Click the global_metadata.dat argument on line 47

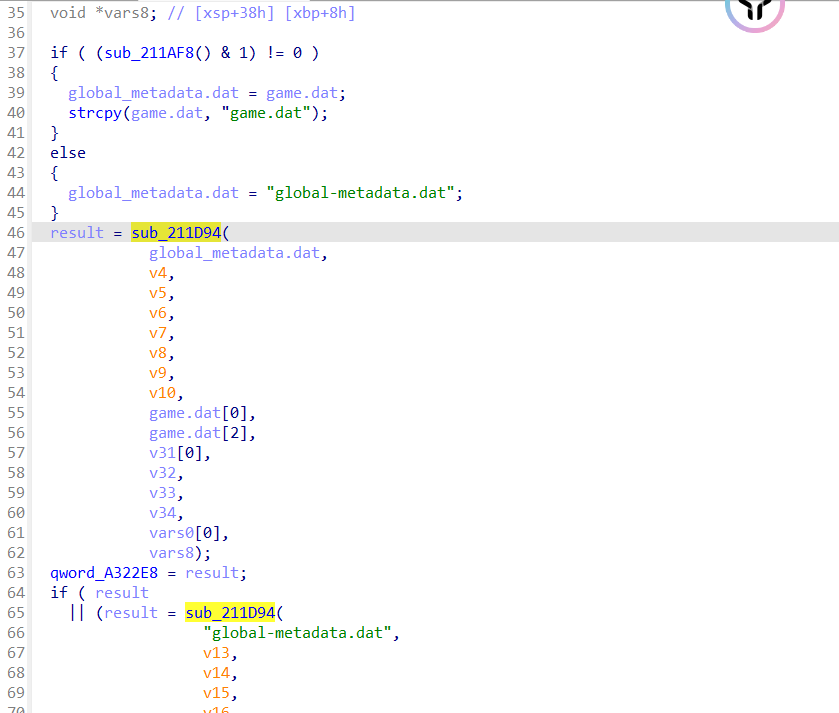click(234, 252)
